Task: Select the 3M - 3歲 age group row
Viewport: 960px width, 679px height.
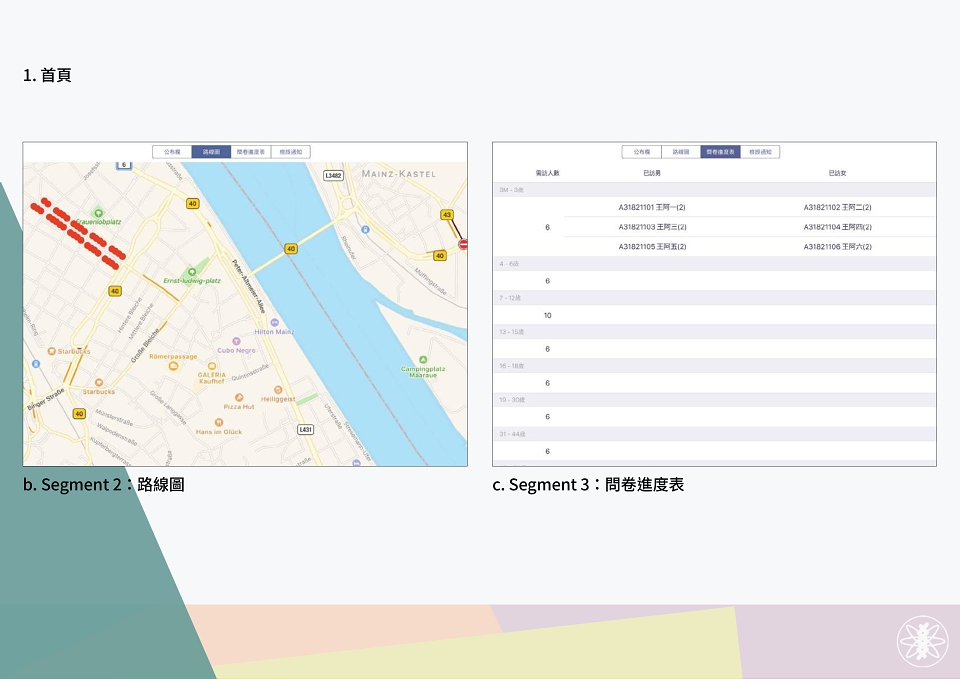Action: [714, 190]
